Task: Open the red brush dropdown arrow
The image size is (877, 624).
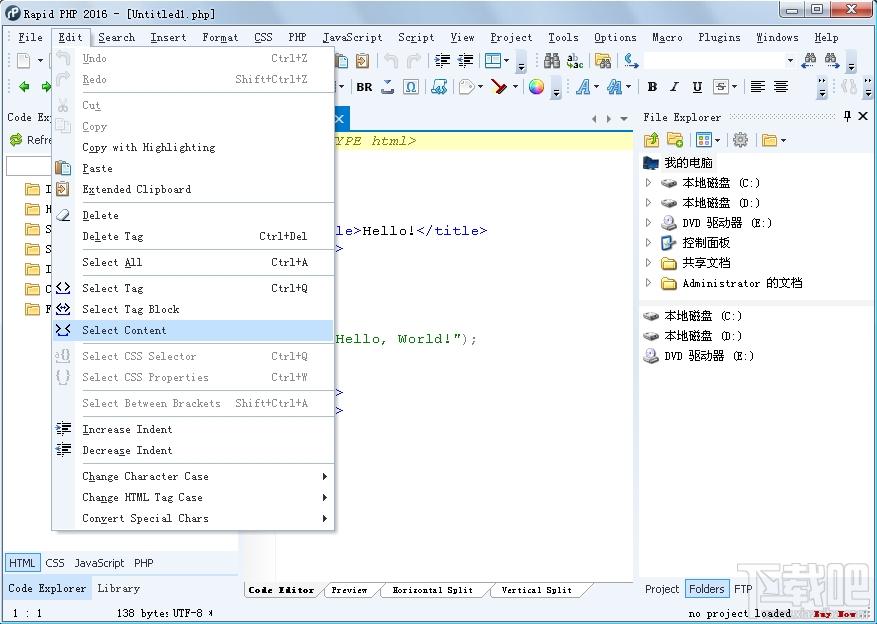Action: click(515, 87)
